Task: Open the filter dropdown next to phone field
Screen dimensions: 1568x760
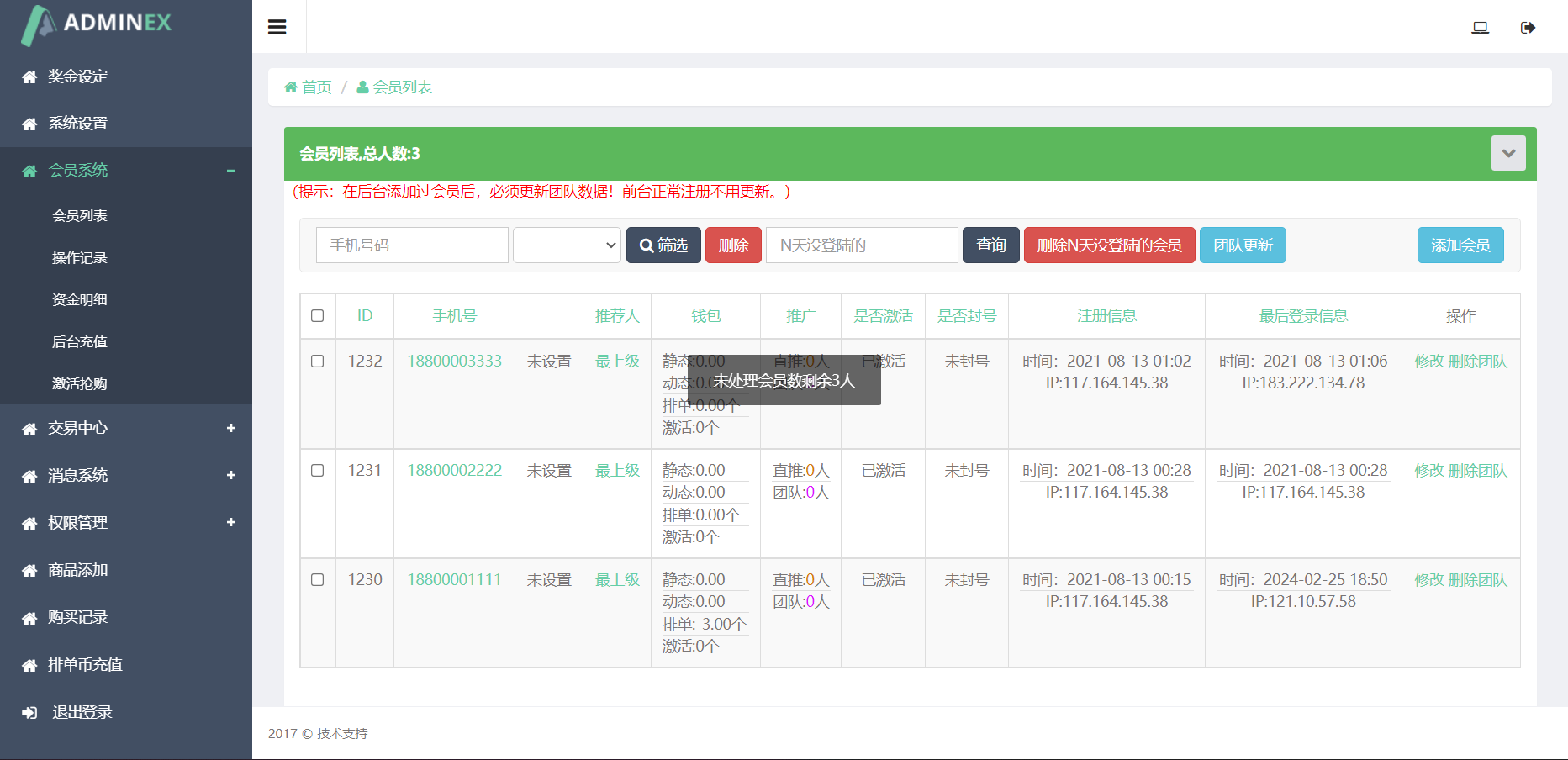Action: tap(567, 245)
